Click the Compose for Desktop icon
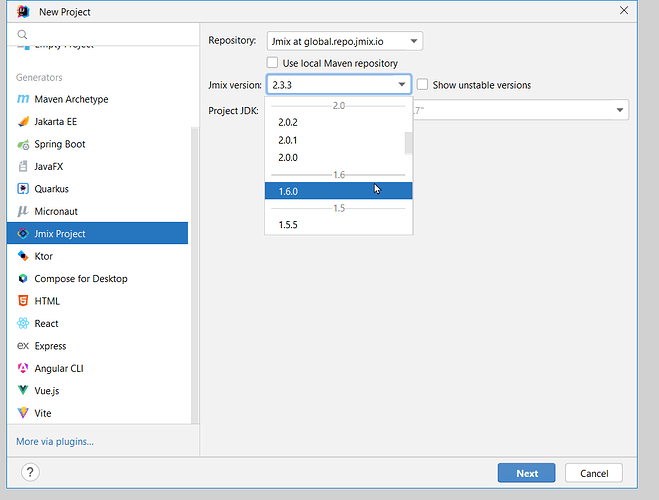The width and height of the screenshot is (659, 500). pos(23,279)
